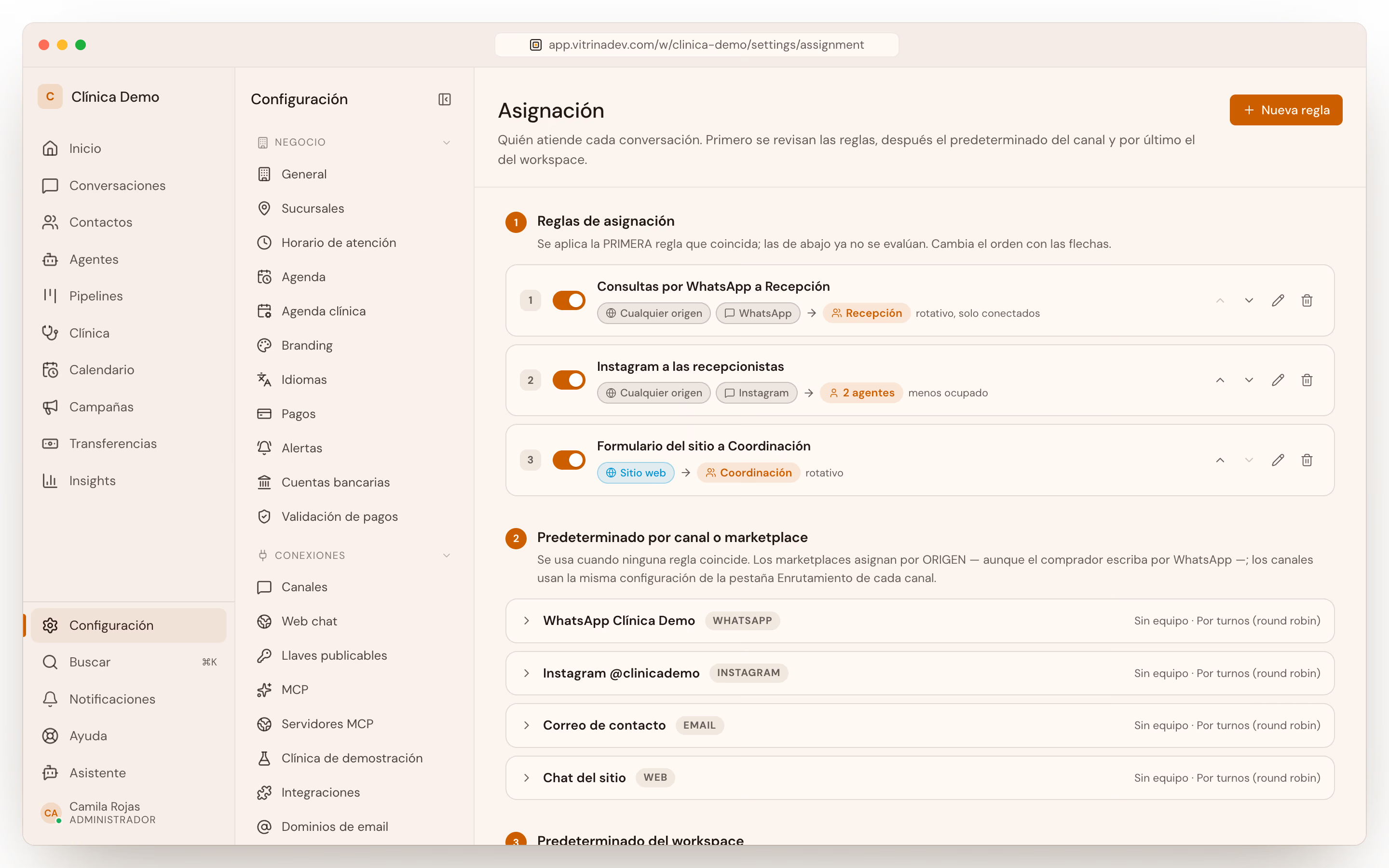Click the Recepción team chip

tap(866, 313)
